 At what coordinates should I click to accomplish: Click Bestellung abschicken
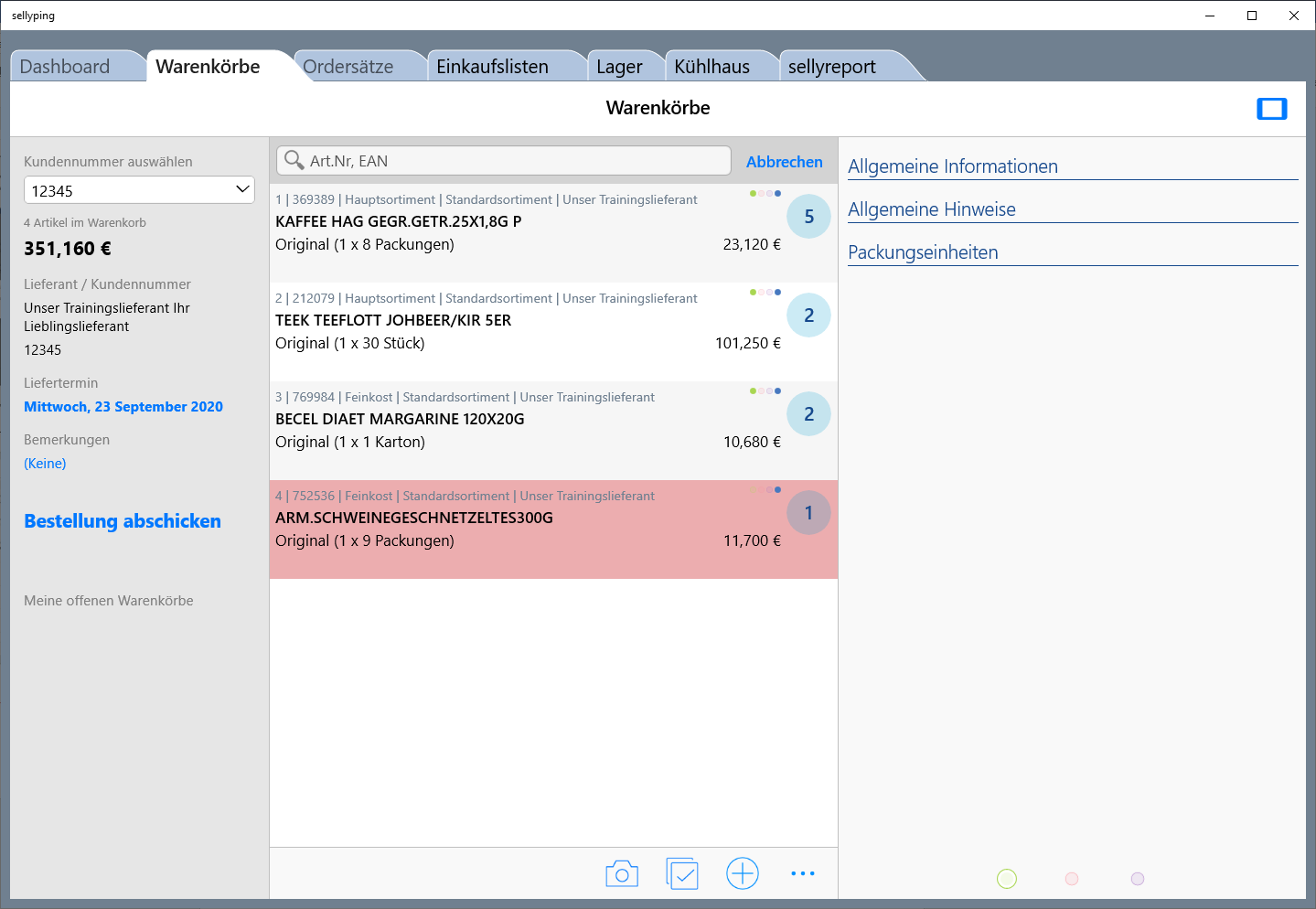pos(123,521)
